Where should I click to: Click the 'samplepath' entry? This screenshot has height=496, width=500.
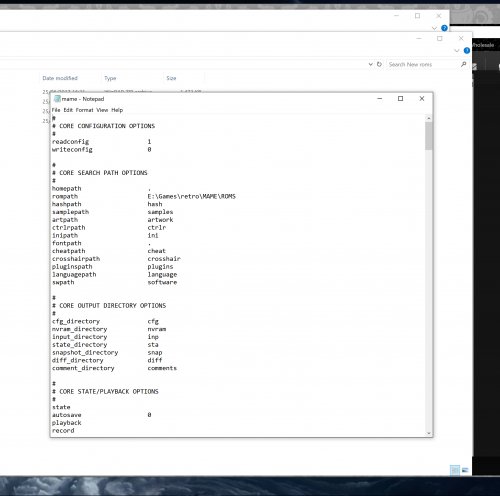70,212
